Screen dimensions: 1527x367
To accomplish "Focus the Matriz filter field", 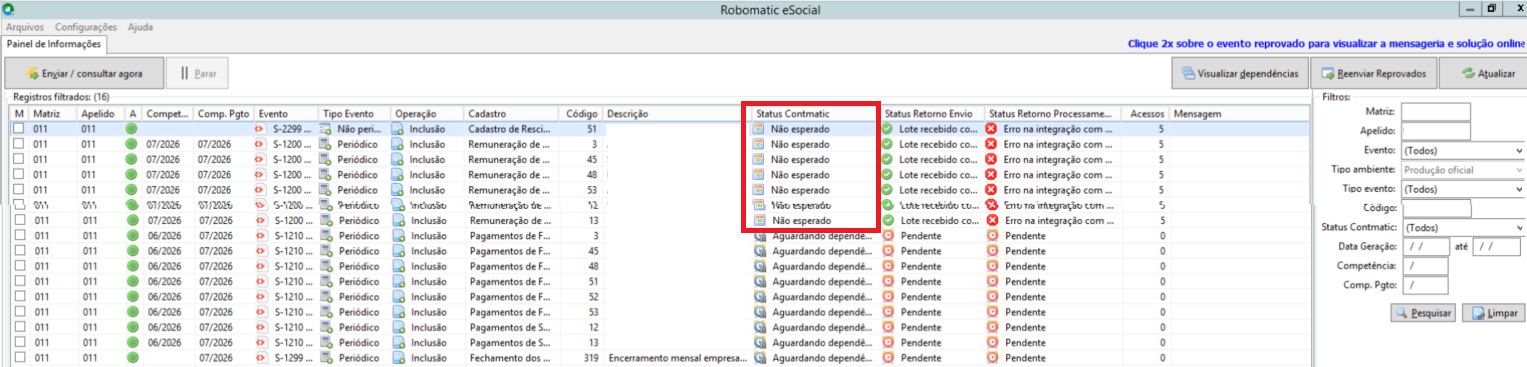I will coord(1436,111).
